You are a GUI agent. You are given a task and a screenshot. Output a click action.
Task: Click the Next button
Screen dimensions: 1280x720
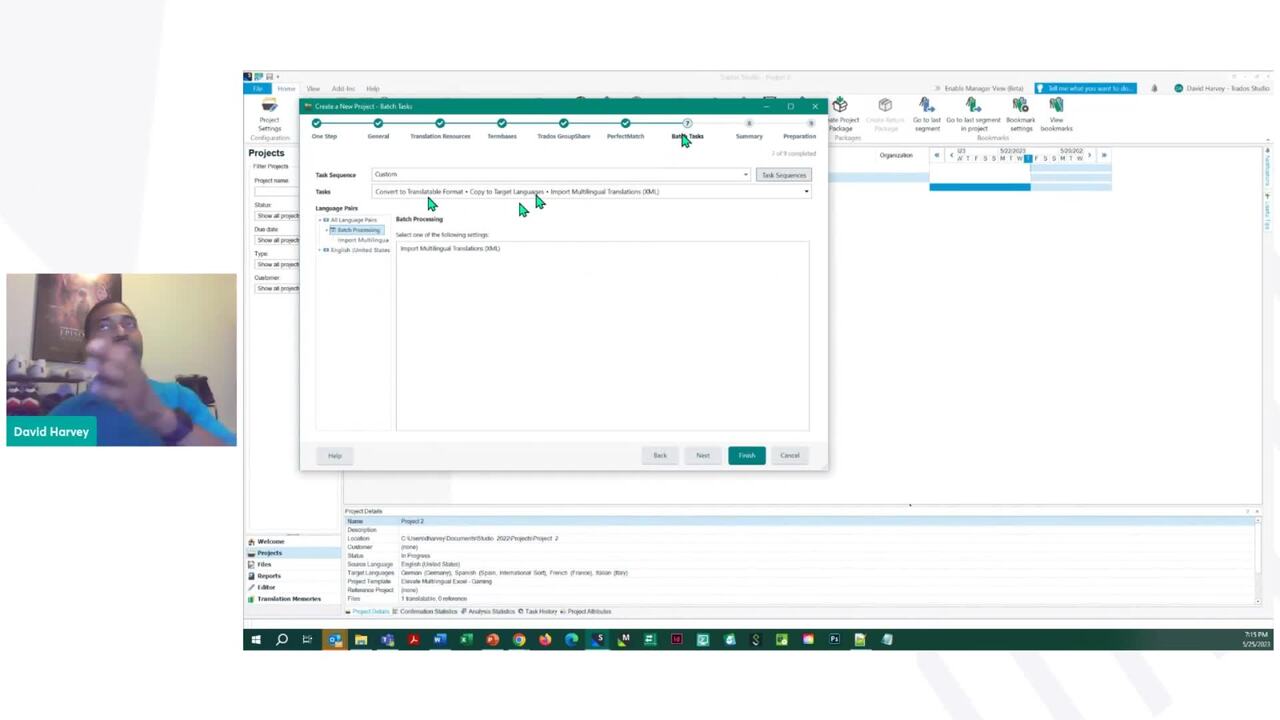(703, 456)
